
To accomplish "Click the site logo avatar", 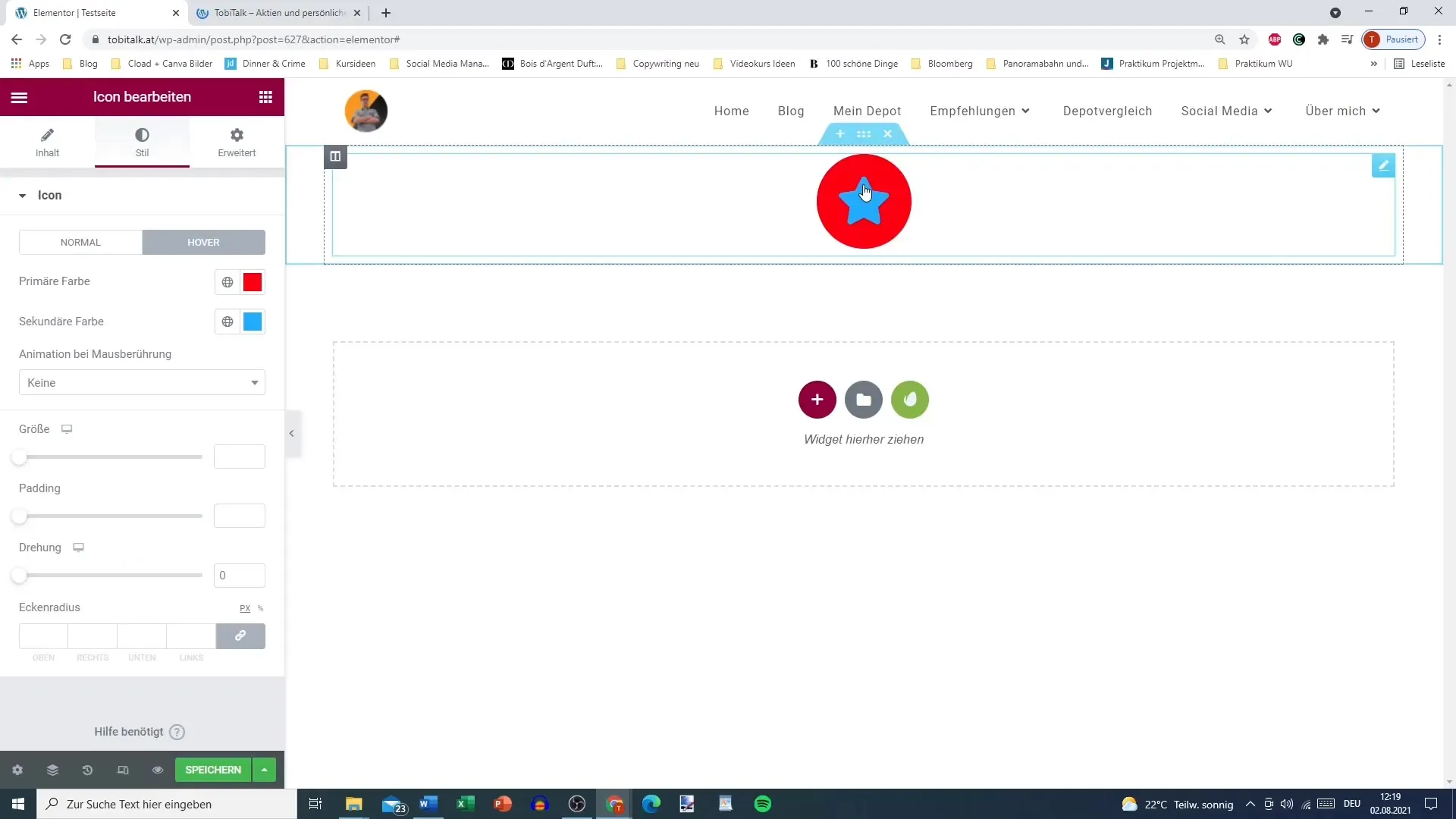I will click(x=366, y=111).
